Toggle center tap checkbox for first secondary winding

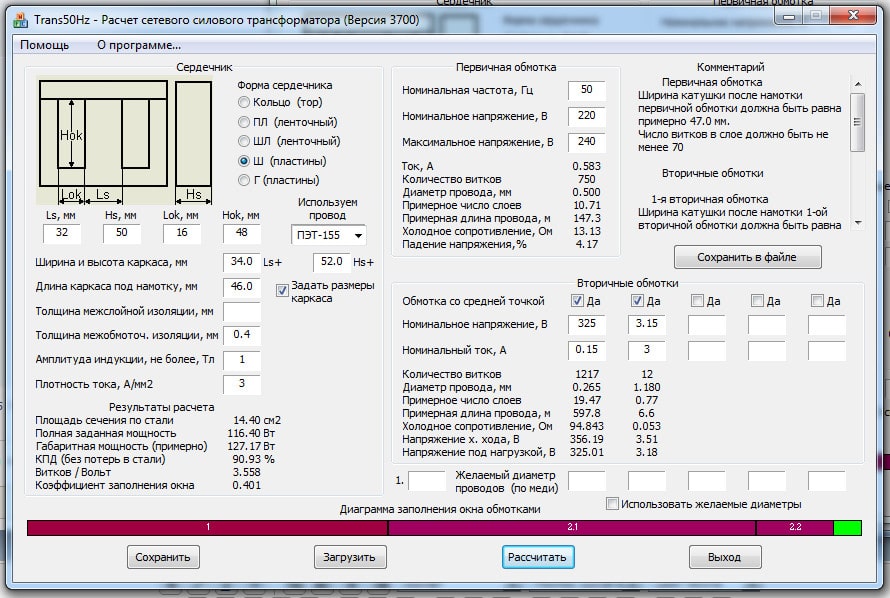click(x=577, y=301)
